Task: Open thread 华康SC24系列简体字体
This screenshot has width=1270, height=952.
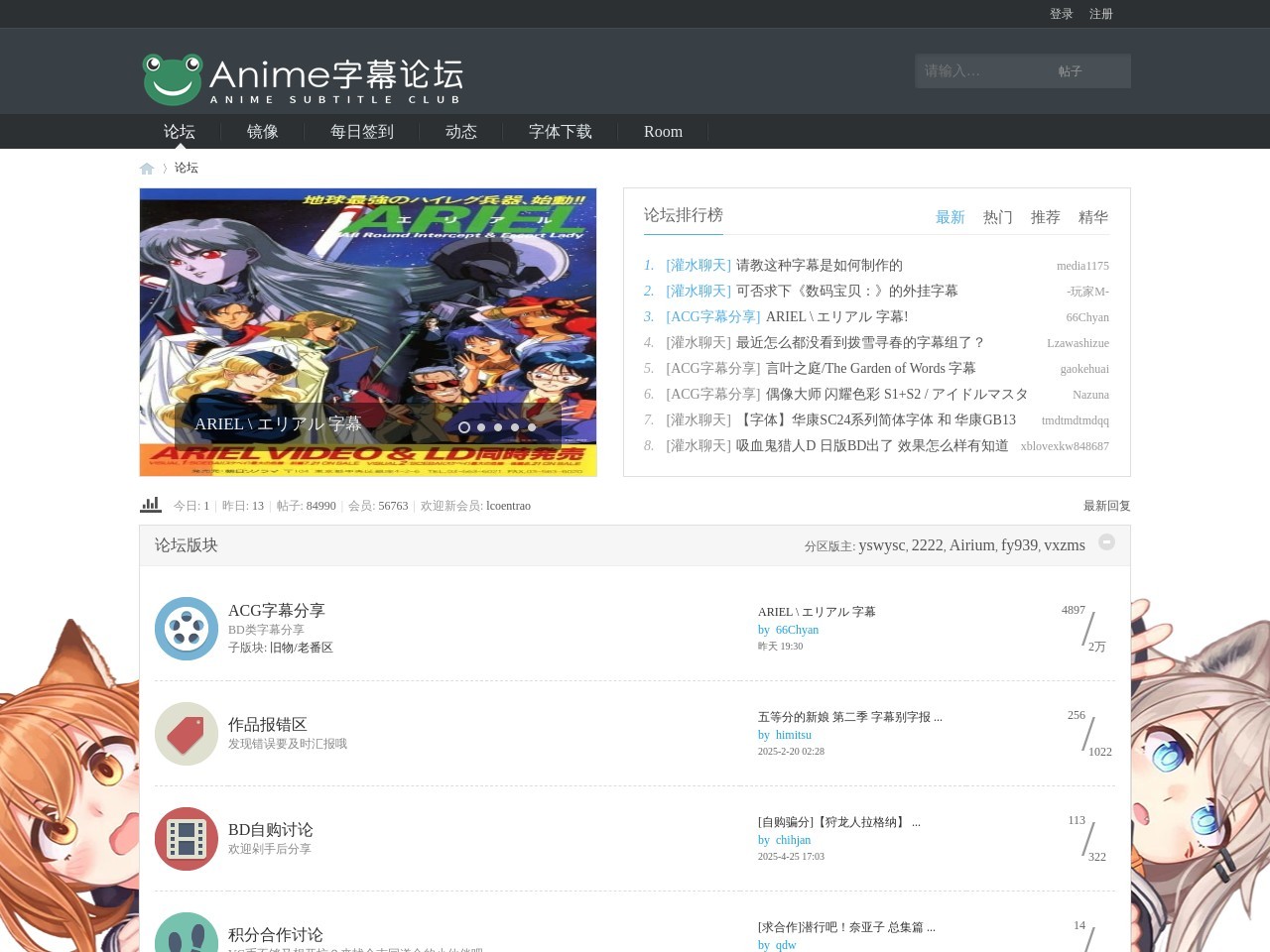Action: [x=876, y=419]
